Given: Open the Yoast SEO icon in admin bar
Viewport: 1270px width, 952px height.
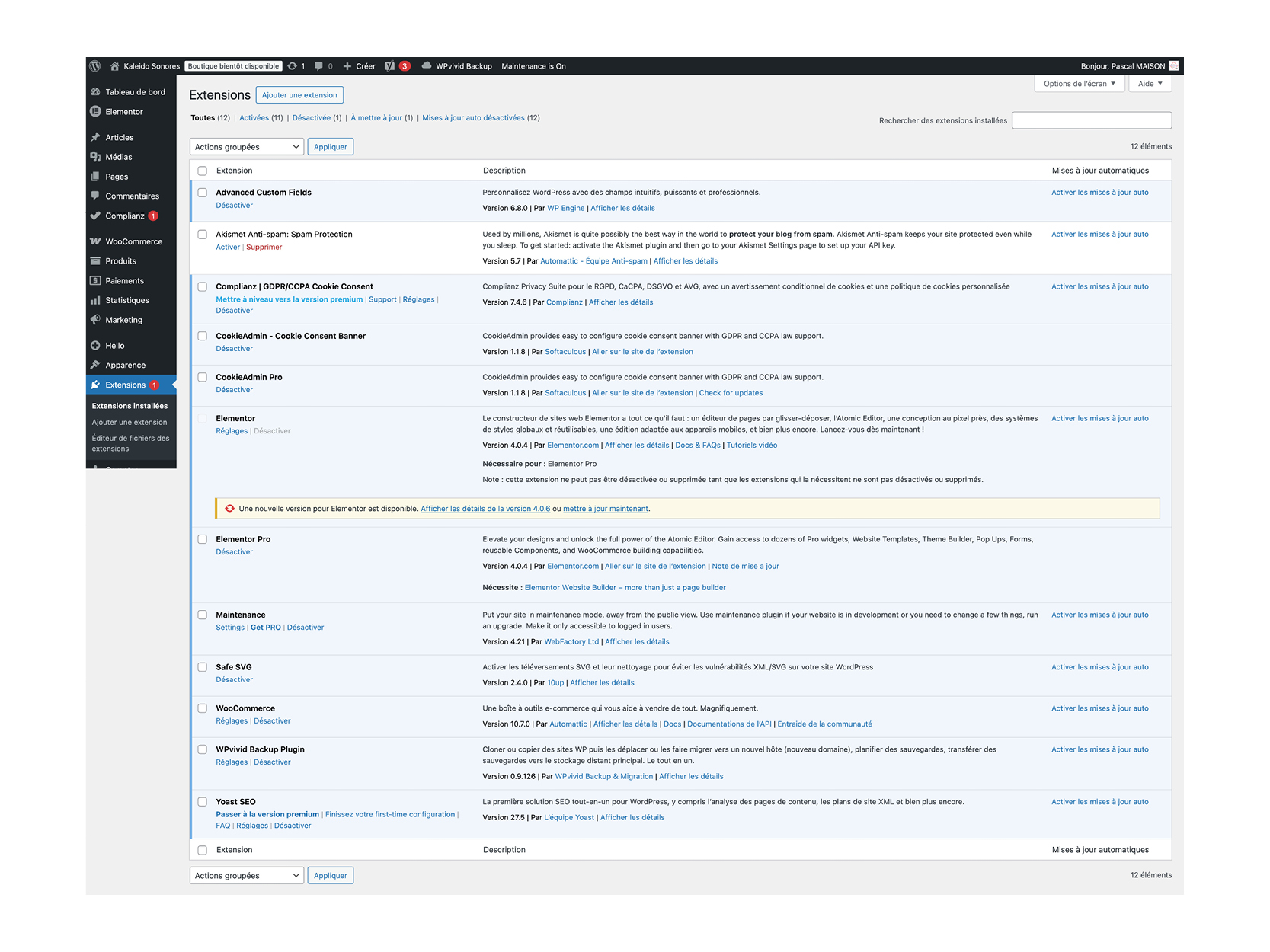Looking at the screenshot, I should coord(390,66).
